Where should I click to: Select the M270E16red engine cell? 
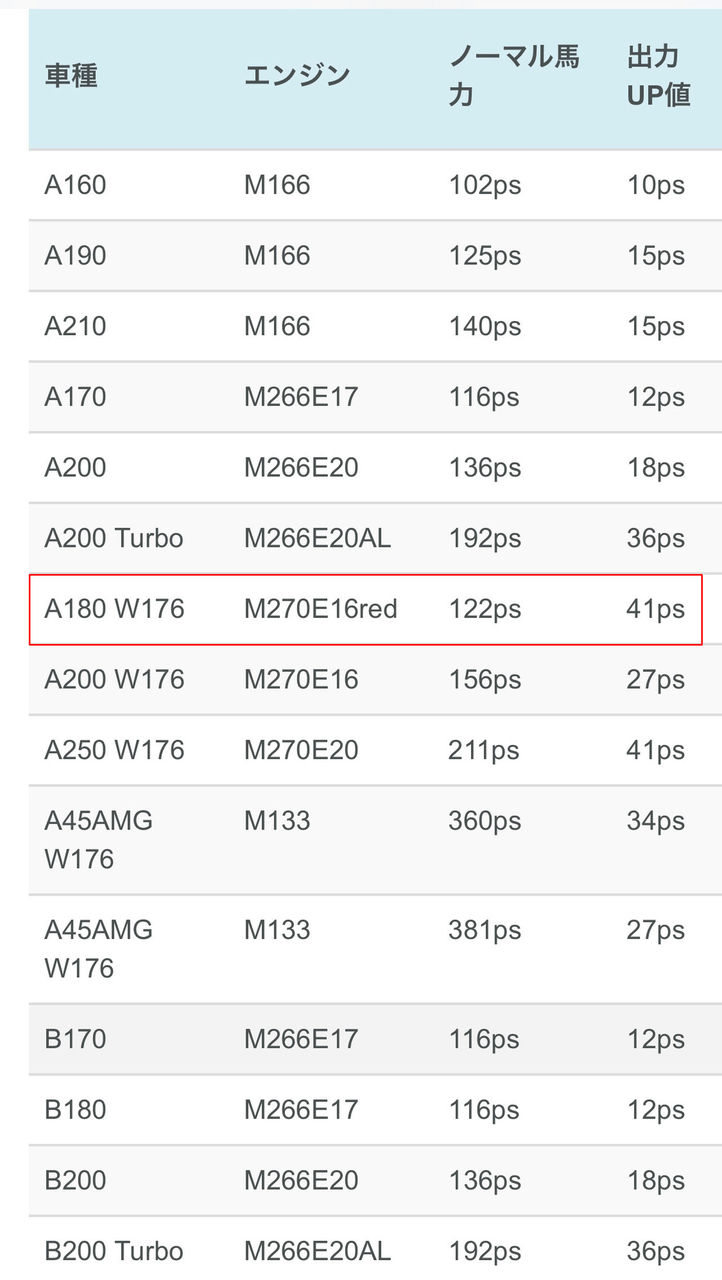[x=321, y=609]
